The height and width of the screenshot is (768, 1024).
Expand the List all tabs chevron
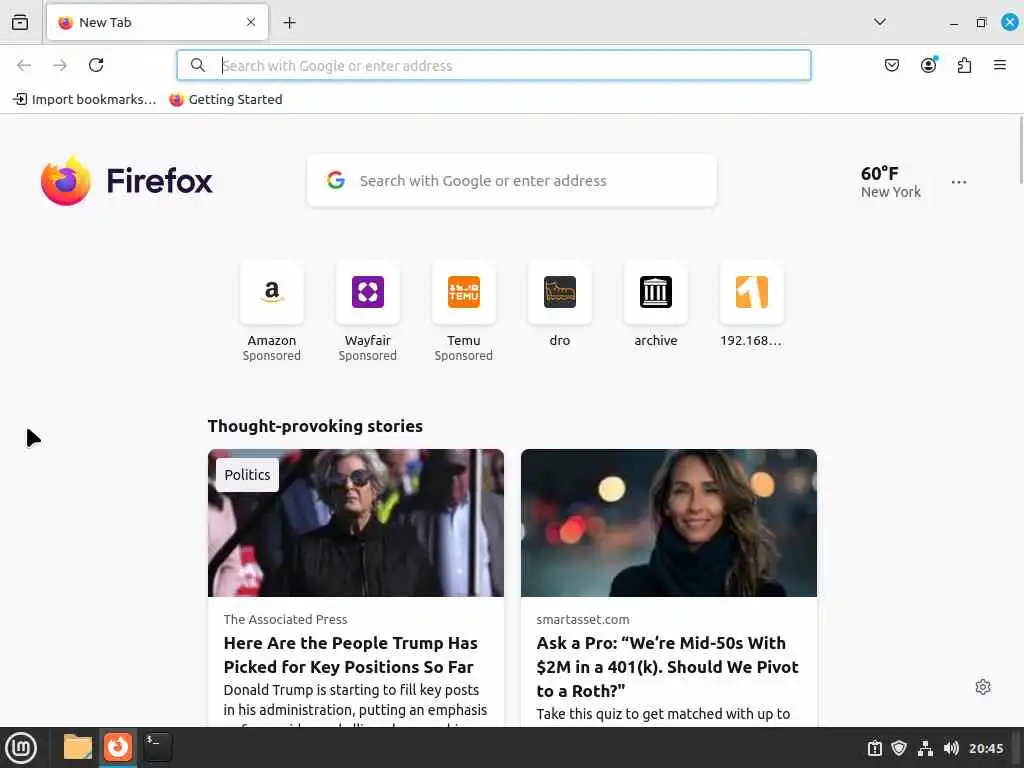pyautogui.click(x=880, y=22)
